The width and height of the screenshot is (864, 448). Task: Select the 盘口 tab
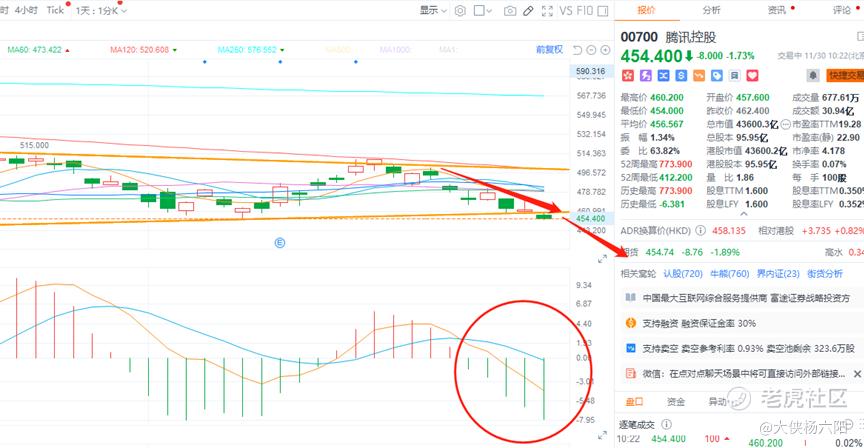click(634, 402)
